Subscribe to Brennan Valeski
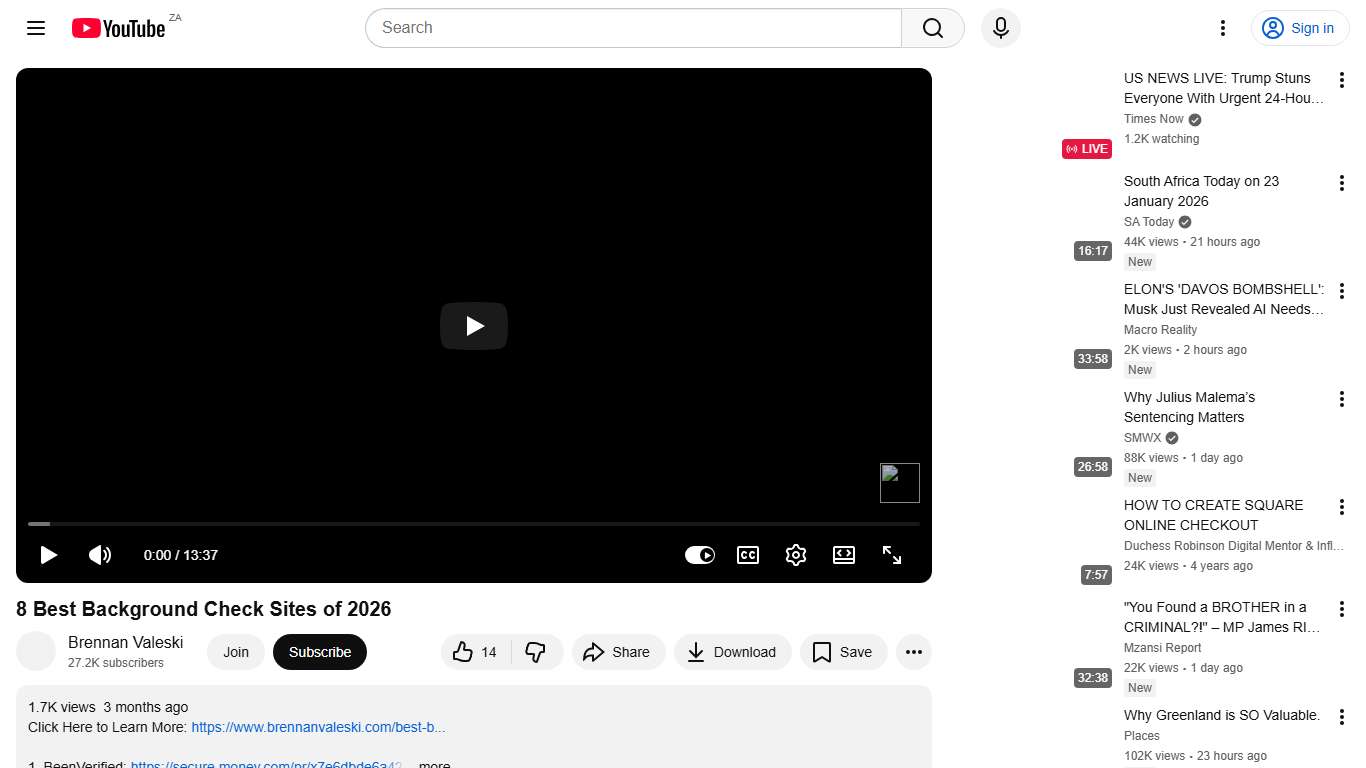Image resolution: width=1366 pixels, height=768 pixels. click(x=319, y=652)
